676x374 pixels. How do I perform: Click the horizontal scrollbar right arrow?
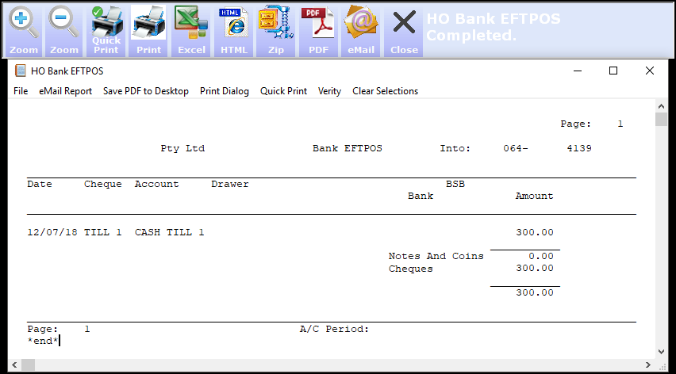coord(648,365)
